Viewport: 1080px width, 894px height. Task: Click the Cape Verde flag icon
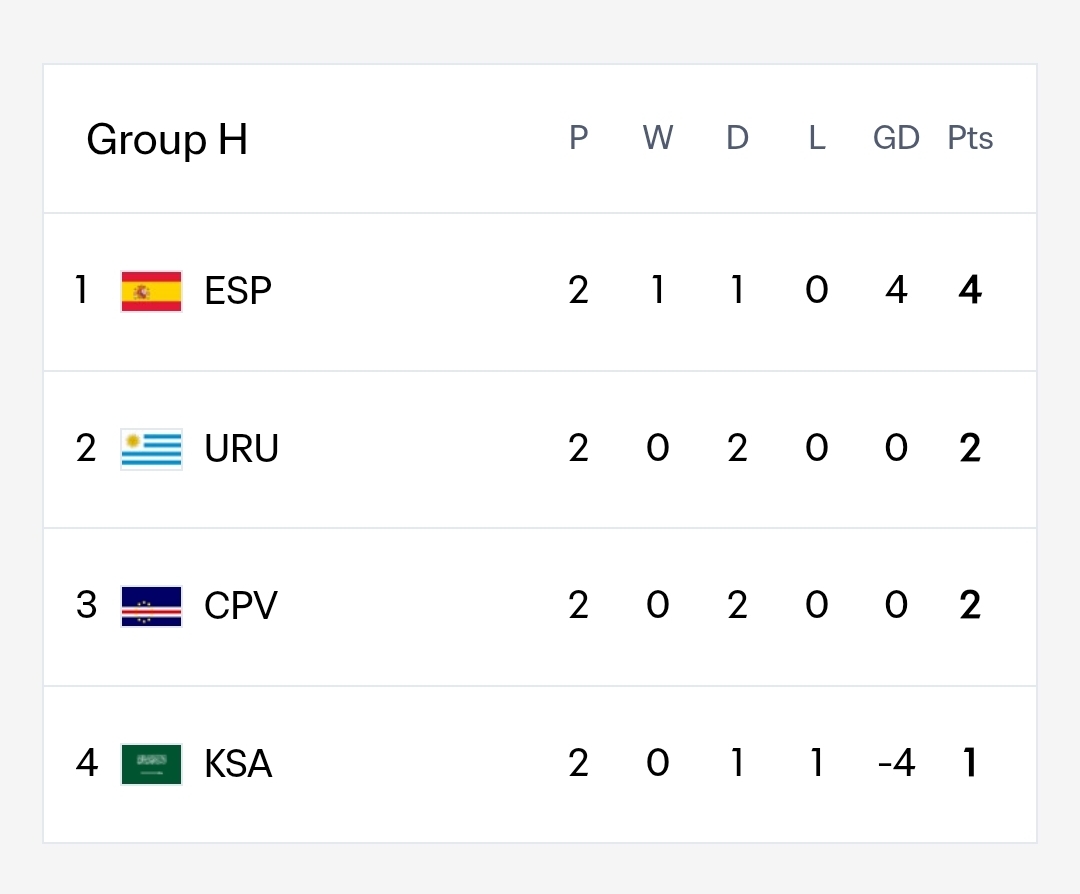coord(152,606)
